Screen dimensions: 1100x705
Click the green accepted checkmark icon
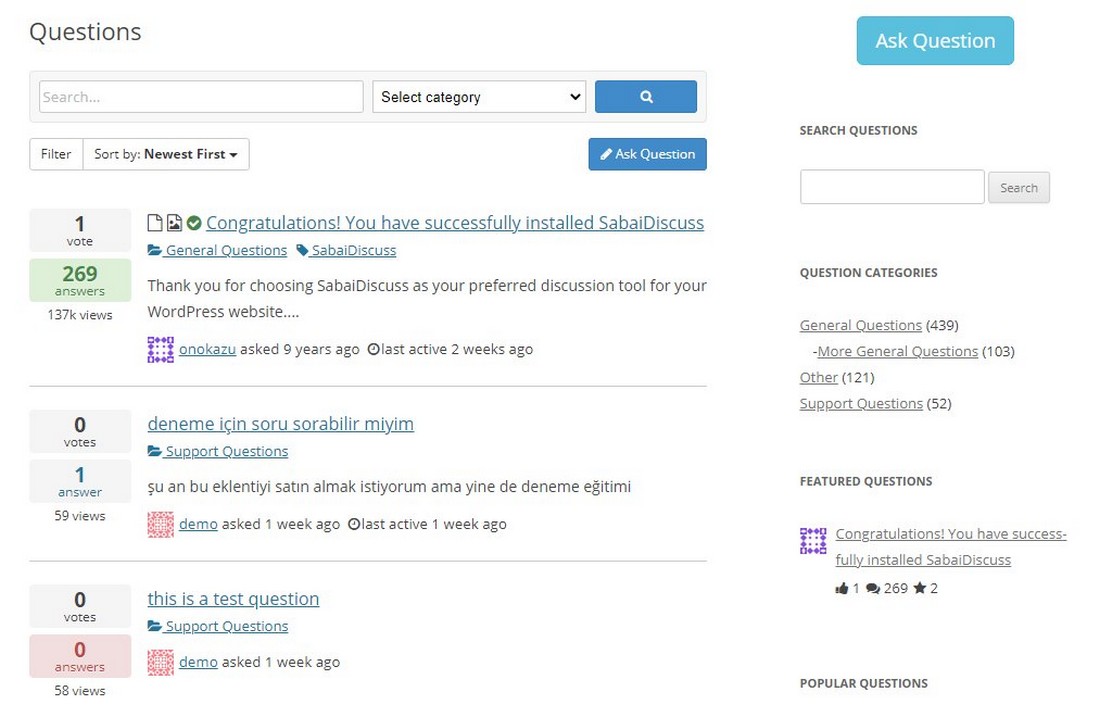(194, 223)
